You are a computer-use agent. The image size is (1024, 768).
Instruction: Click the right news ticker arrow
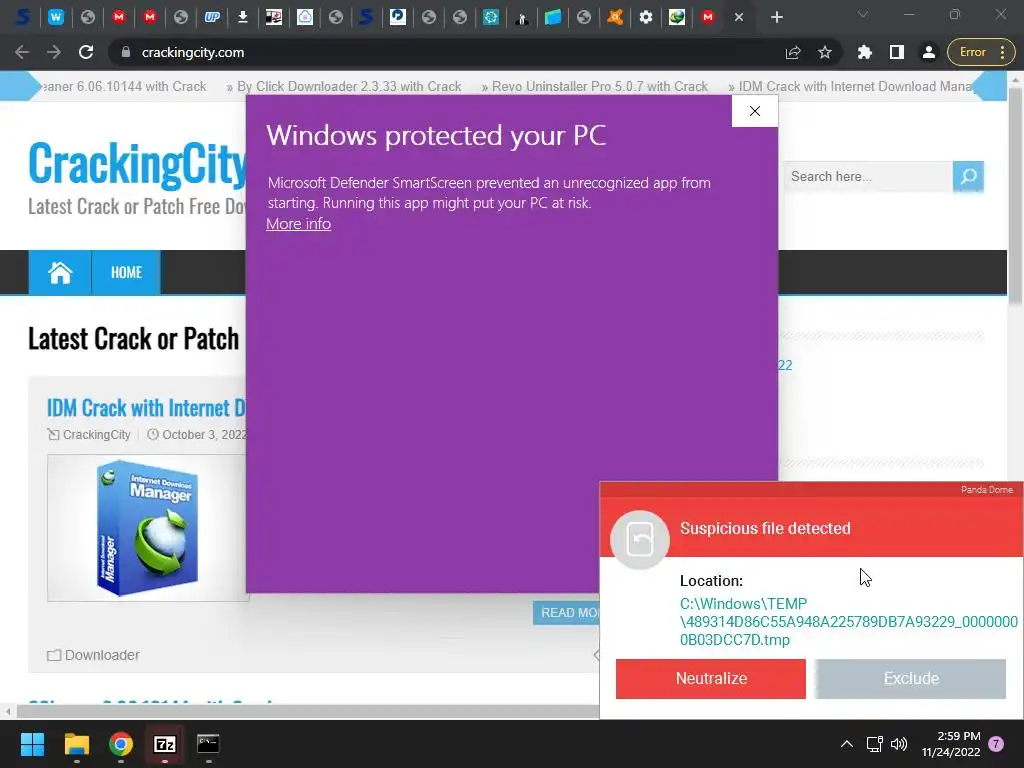(989, 86)
